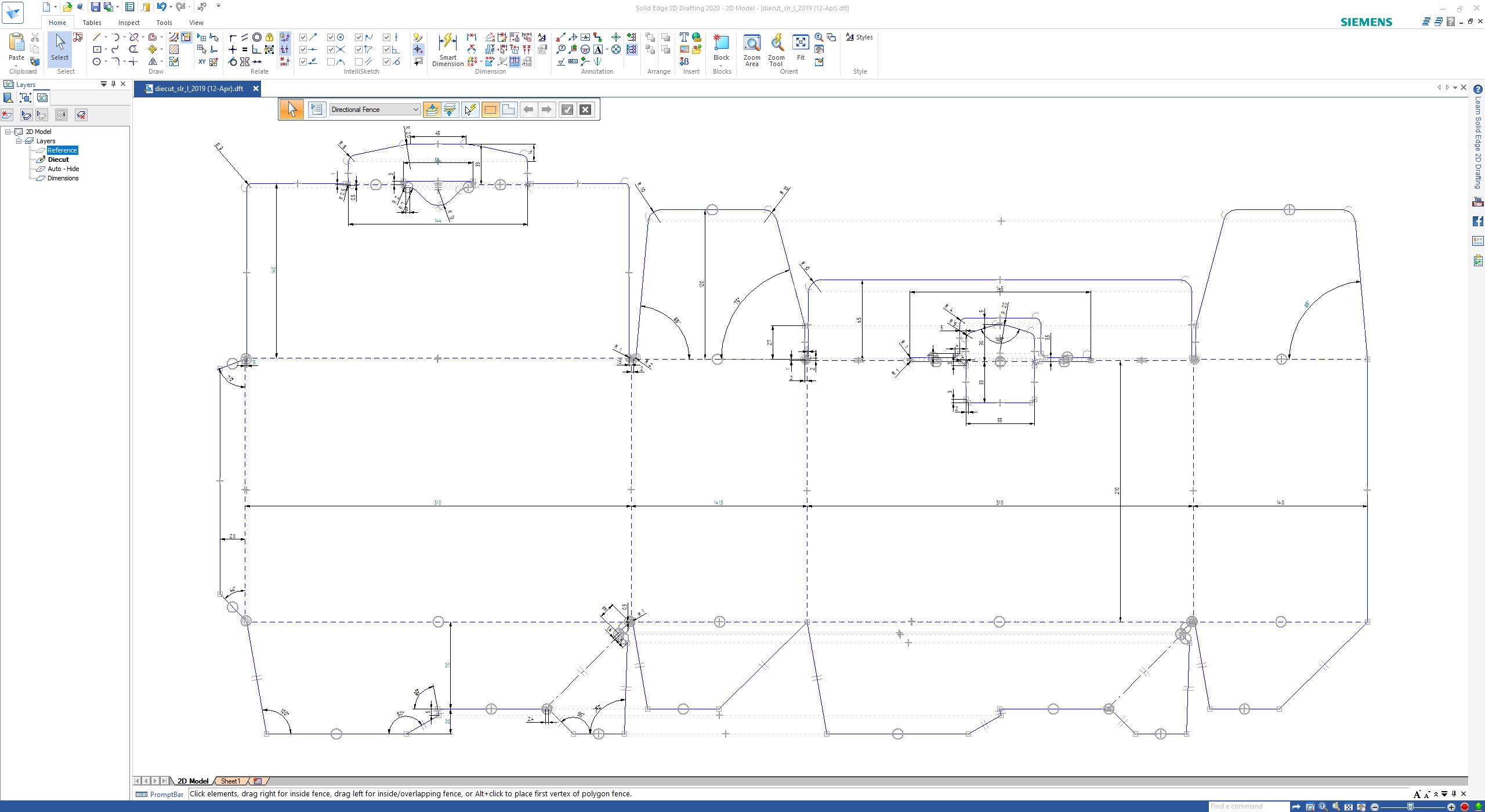Viewport: 1485px width, 812px height.
Task: Enable the parallel IntelliSketch checkbox
Action: [x=358, y=61]
